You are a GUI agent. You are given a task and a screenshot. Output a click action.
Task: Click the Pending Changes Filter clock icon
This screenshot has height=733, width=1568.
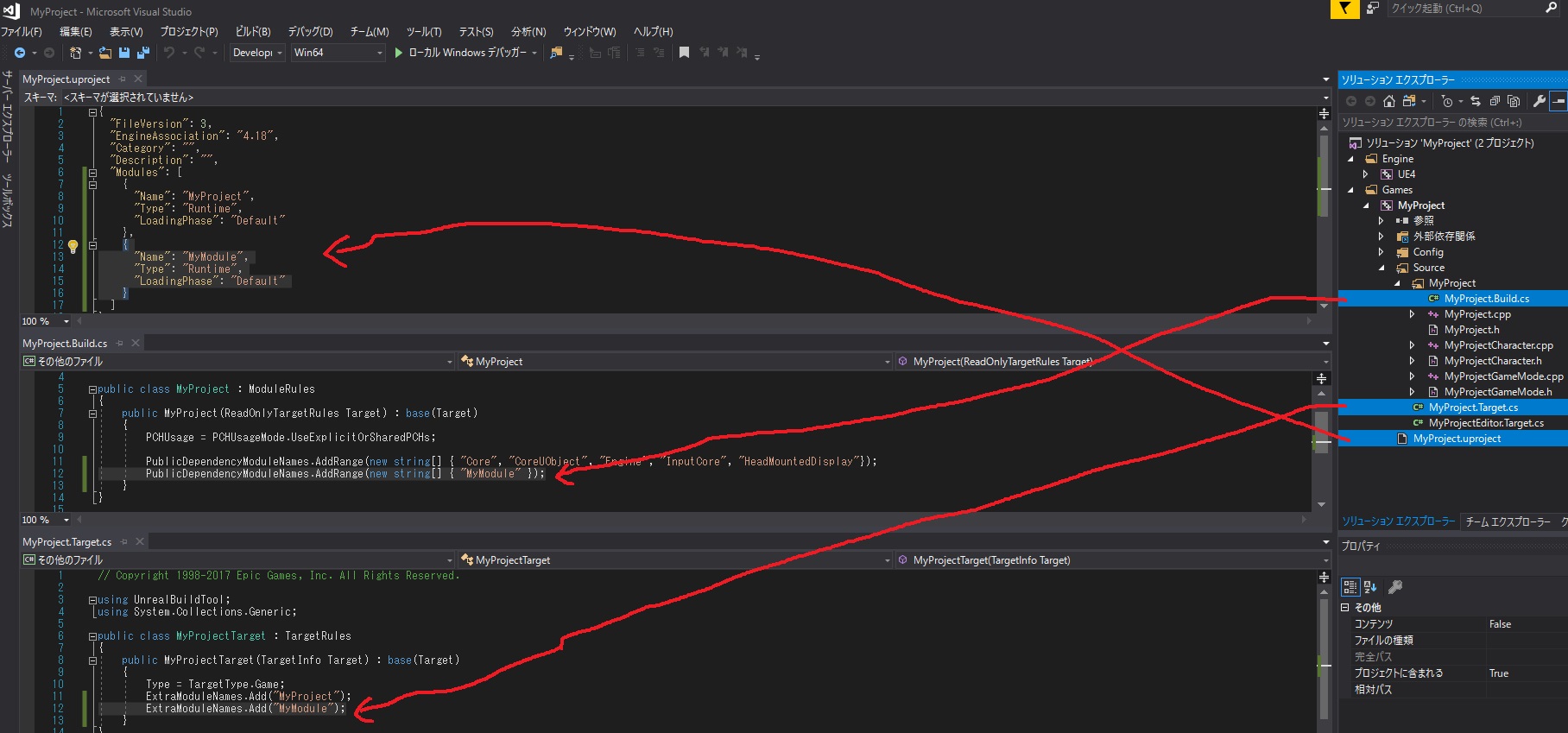tap(1447, 101)
